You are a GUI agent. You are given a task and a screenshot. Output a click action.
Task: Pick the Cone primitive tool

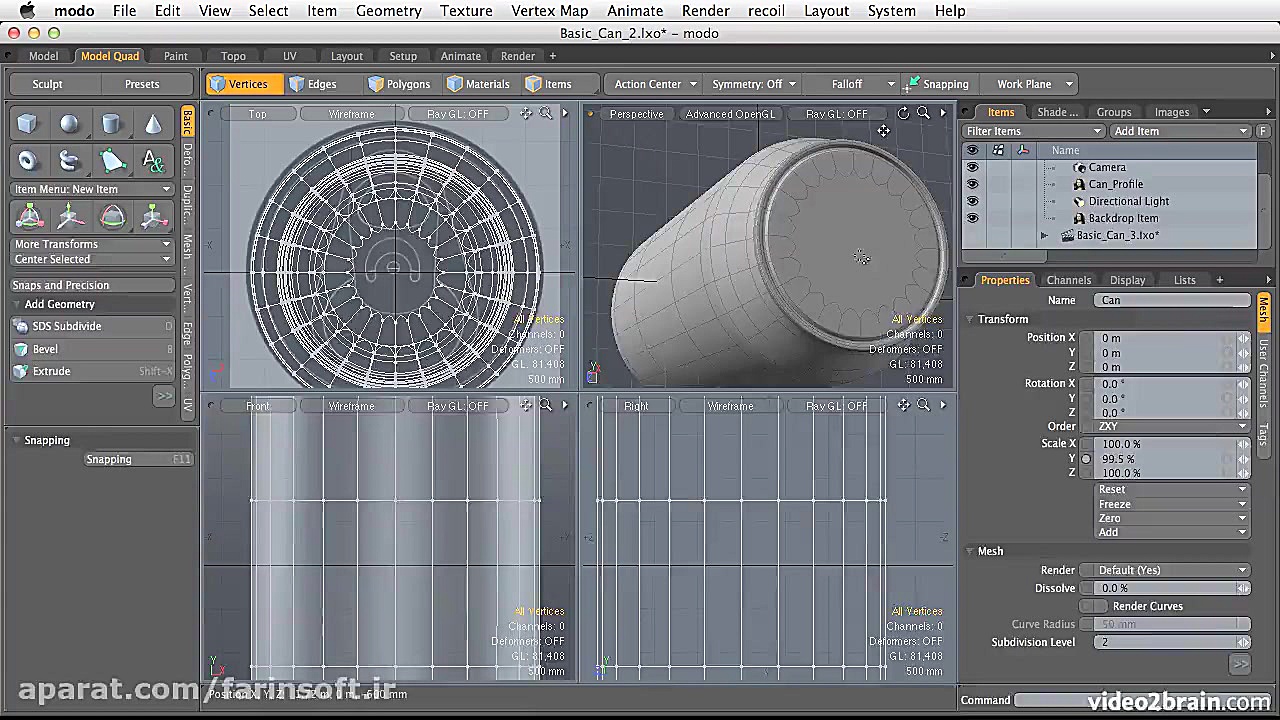tap(153, 124)
